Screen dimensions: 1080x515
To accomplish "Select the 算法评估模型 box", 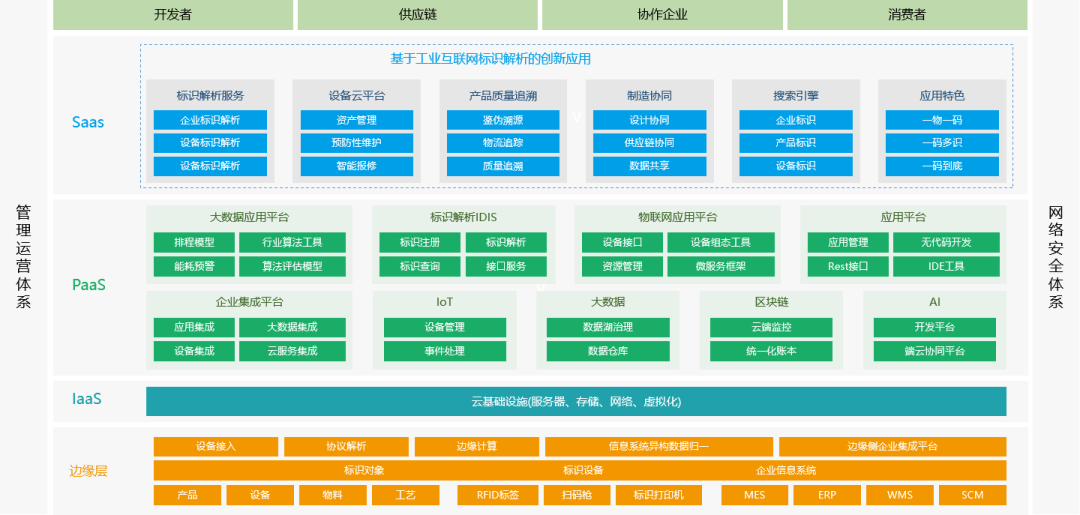I will click(x=293, y=266).
